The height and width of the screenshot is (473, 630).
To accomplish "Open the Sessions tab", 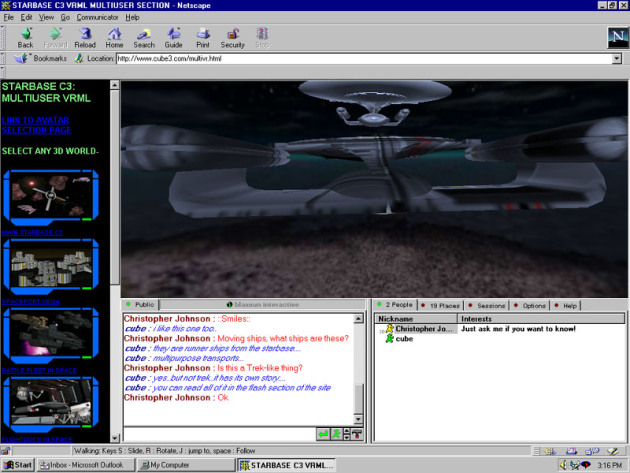I will tap(487, 305).
